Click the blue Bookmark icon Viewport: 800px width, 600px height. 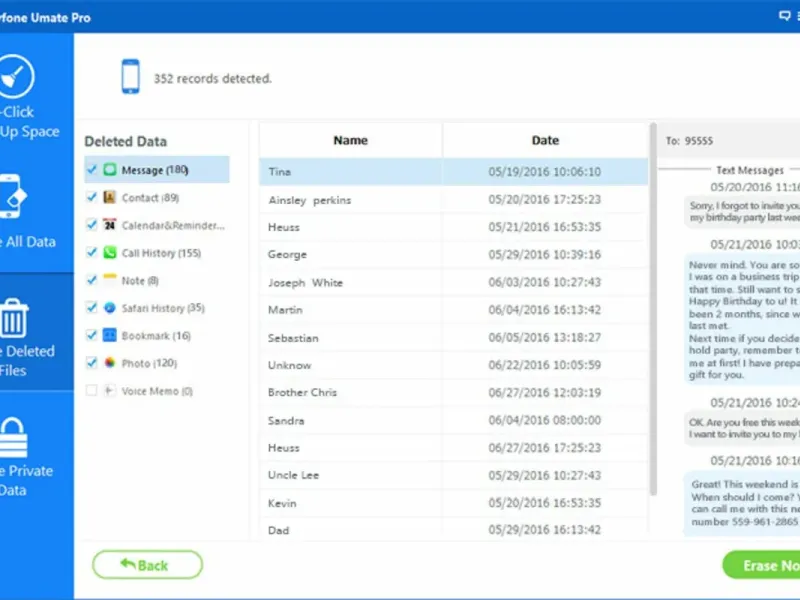(110, 335)
